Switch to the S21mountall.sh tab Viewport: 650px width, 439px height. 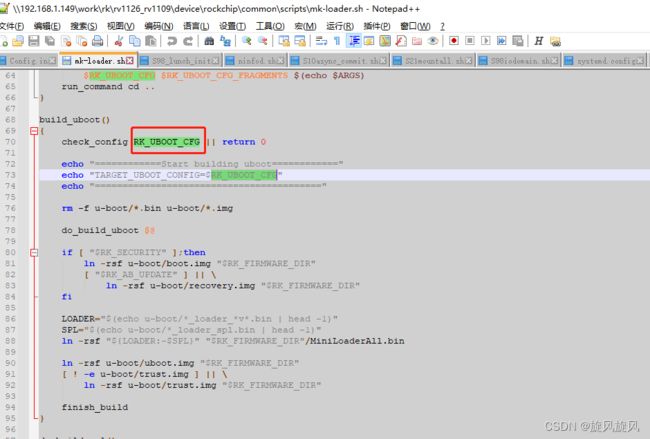point(432,61)
